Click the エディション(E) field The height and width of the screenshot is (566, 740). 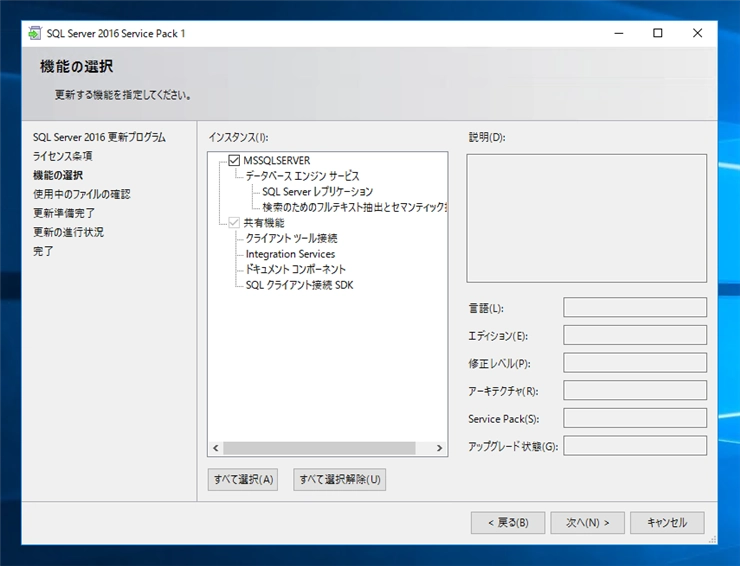(x=635, y=335)
